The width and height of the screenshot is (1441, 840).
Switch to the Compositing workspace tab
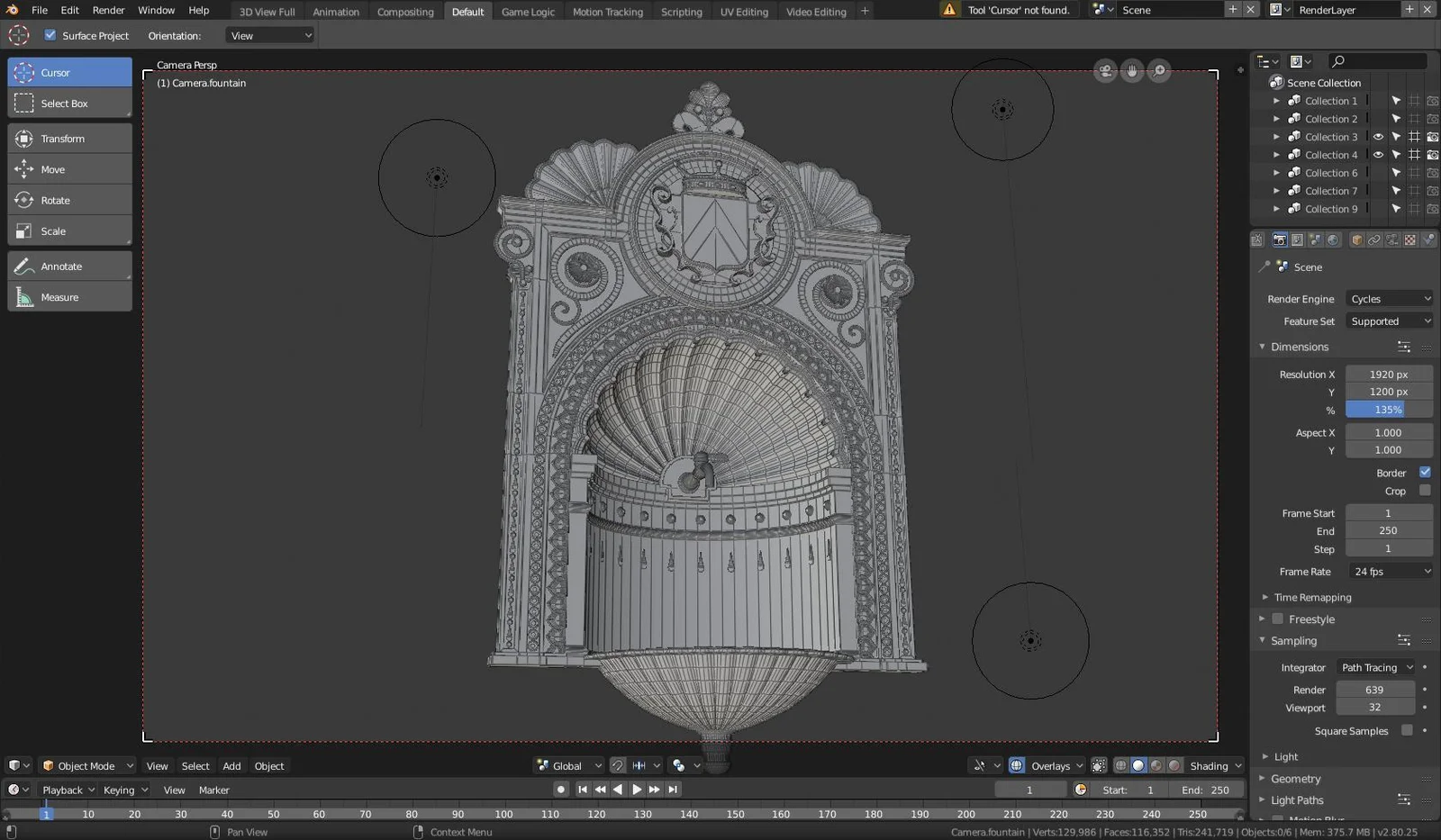[405, 11]
